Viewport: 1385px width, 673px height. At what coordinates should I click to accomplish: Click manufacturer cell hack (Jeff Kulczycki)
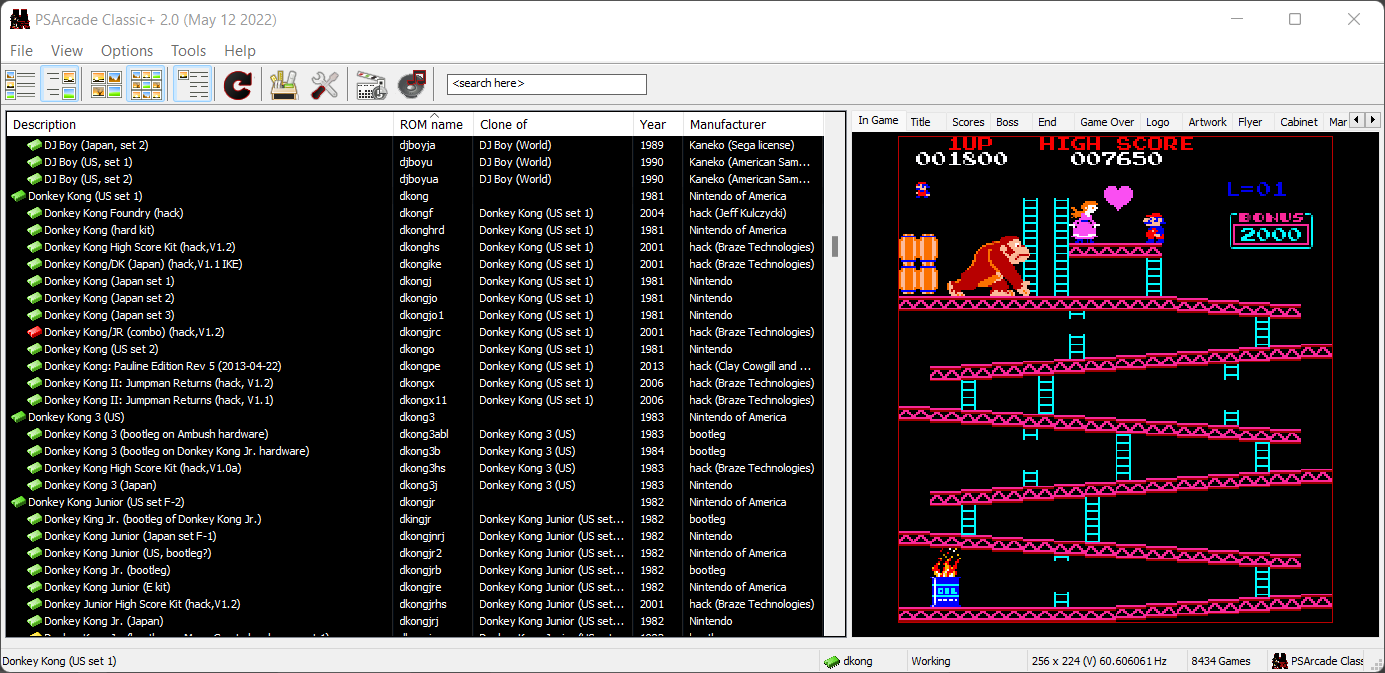click(738, 213)
